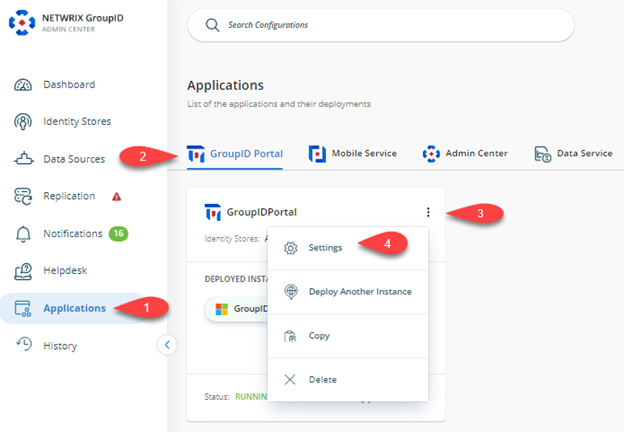Click the Identity Stores fingerprint icon
The image size is (624, 432).
coord(23,122)
